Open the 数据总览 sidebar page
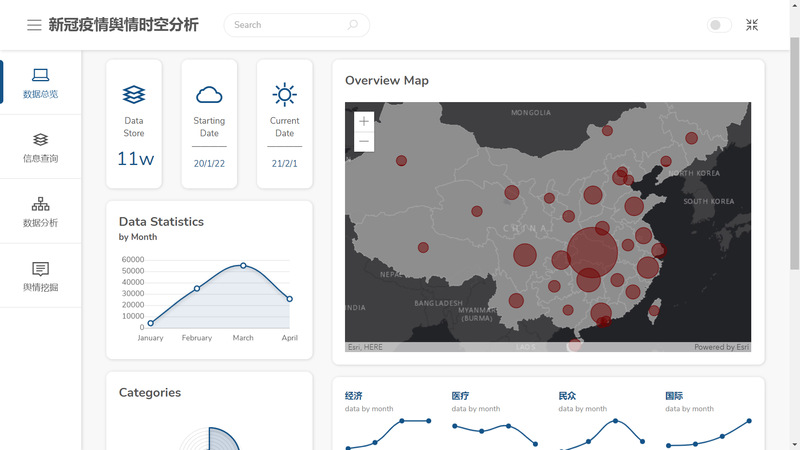 tap(40, 83)
